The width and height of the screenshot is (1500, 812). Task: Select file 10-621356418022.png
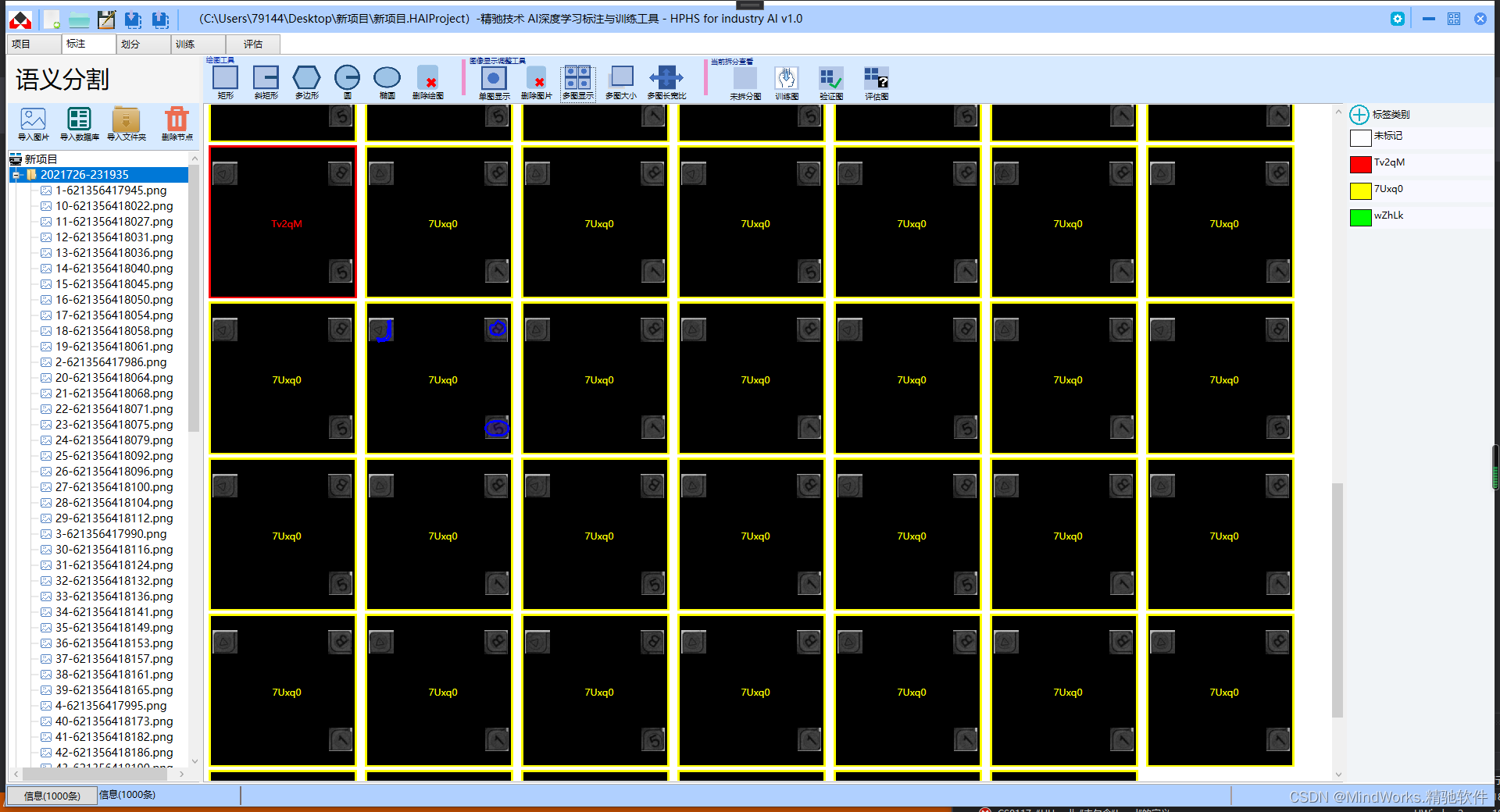click(x=114, y=206)
